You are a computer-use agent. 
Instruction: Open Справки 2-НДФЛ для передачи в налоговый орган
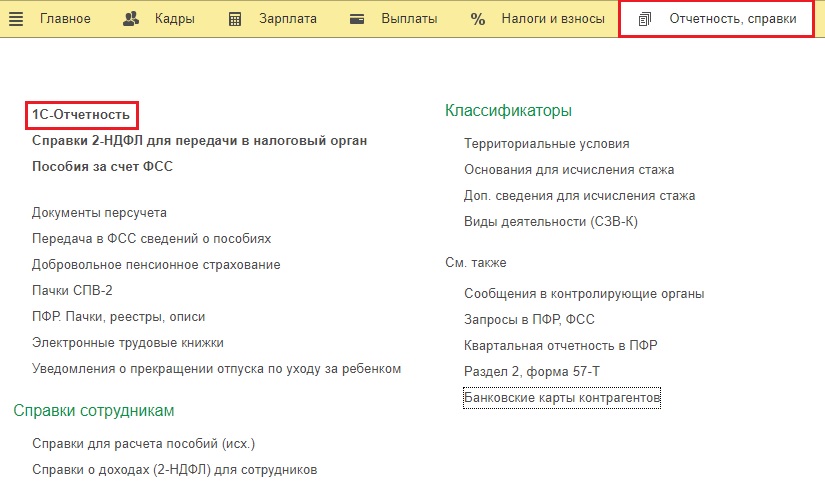tap(199, 141)
